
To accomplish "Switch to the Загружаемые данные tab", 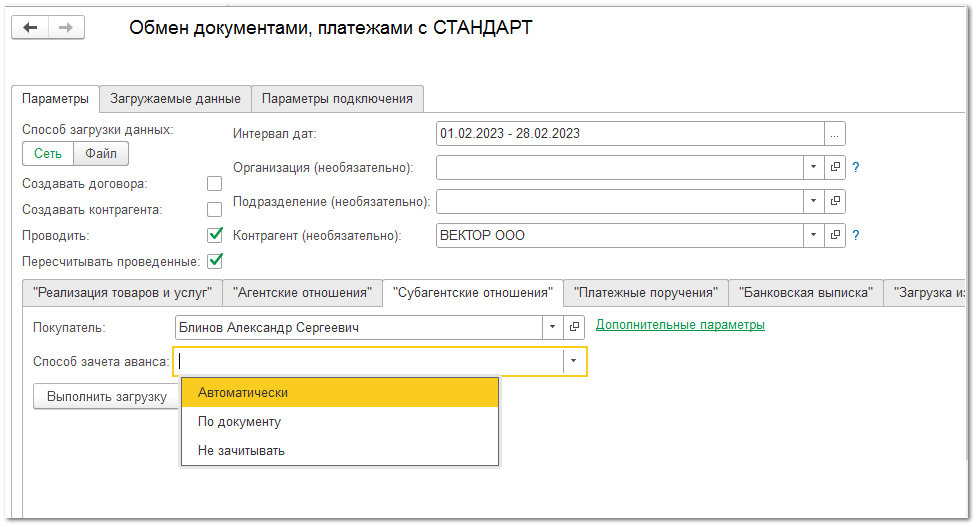I will (x=175, y=99).
